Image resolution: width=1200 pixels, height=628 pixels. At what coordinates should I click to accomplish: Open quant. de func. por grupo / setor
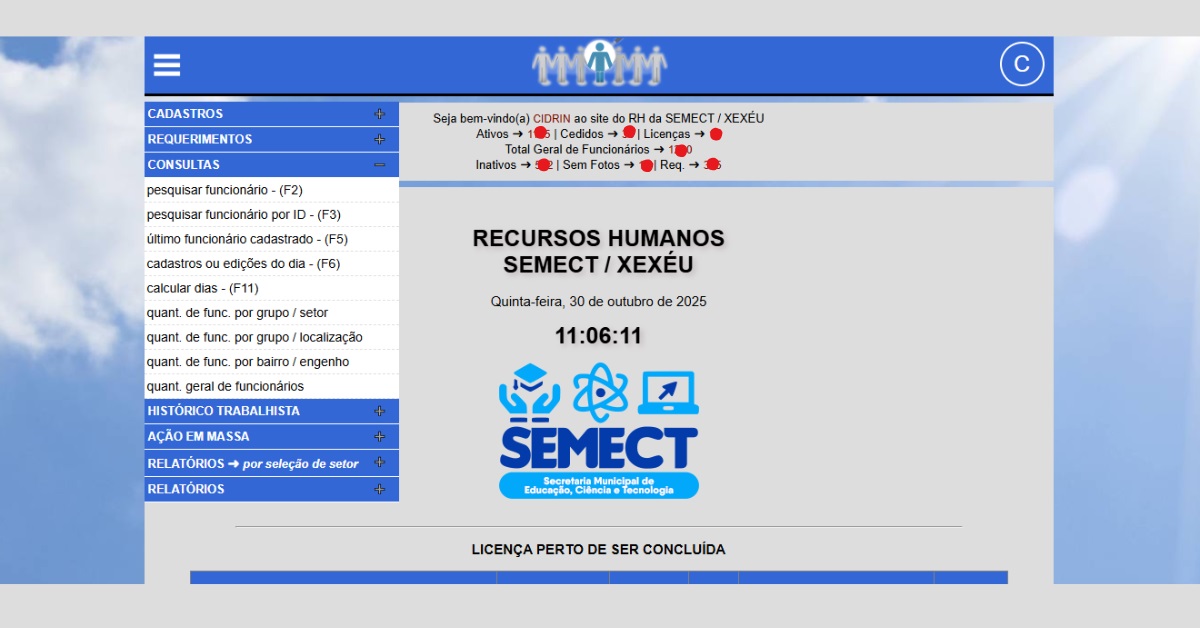(237, 313)
